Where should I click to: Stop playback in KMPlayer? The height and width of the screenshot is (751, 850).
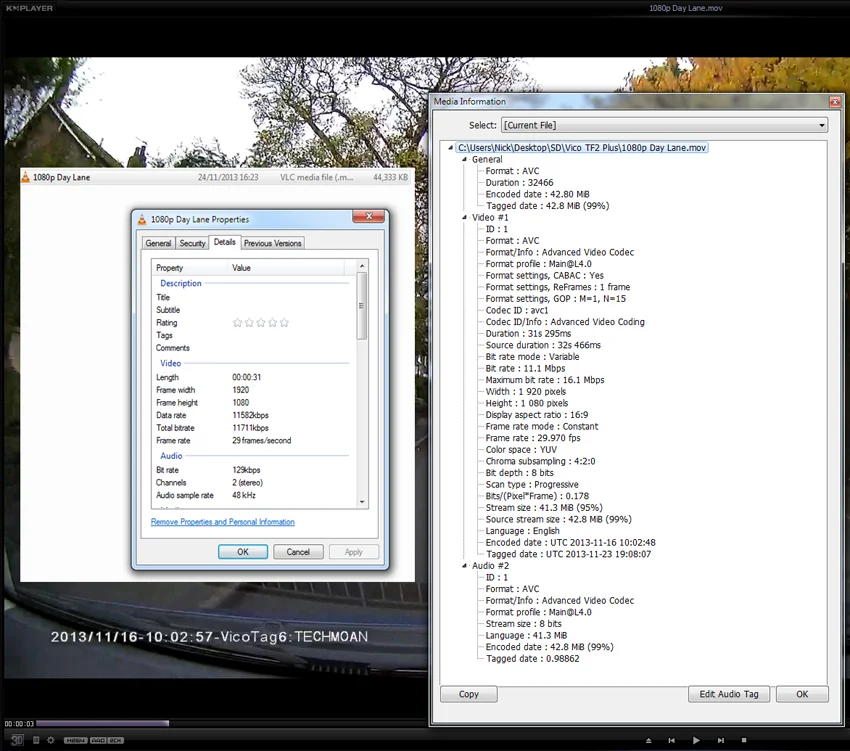pos(744,740)
